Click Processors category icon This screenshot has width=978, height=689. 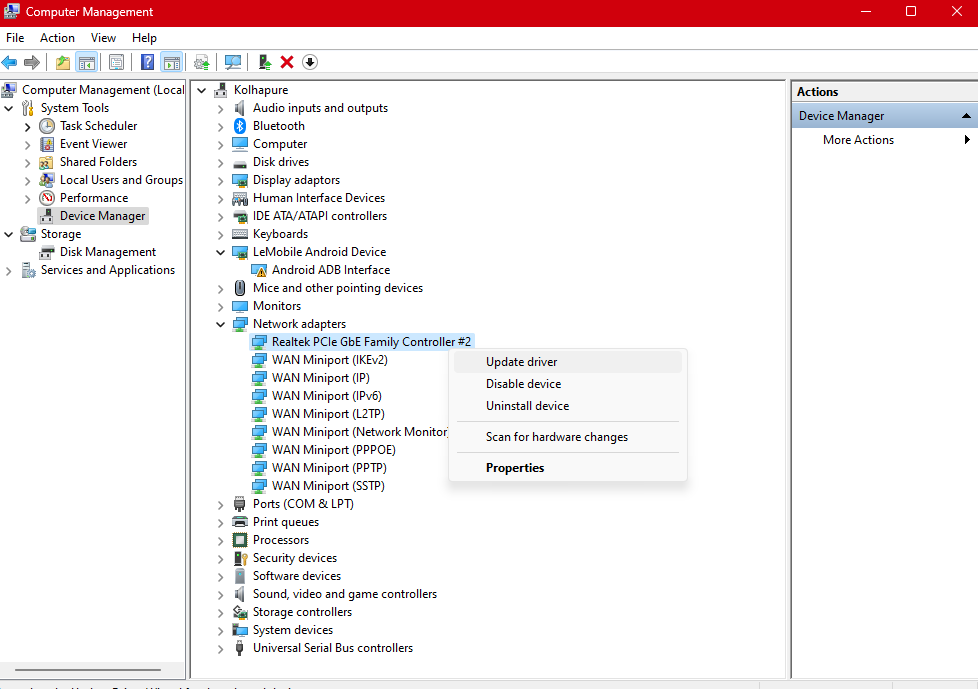coord(240,540)
